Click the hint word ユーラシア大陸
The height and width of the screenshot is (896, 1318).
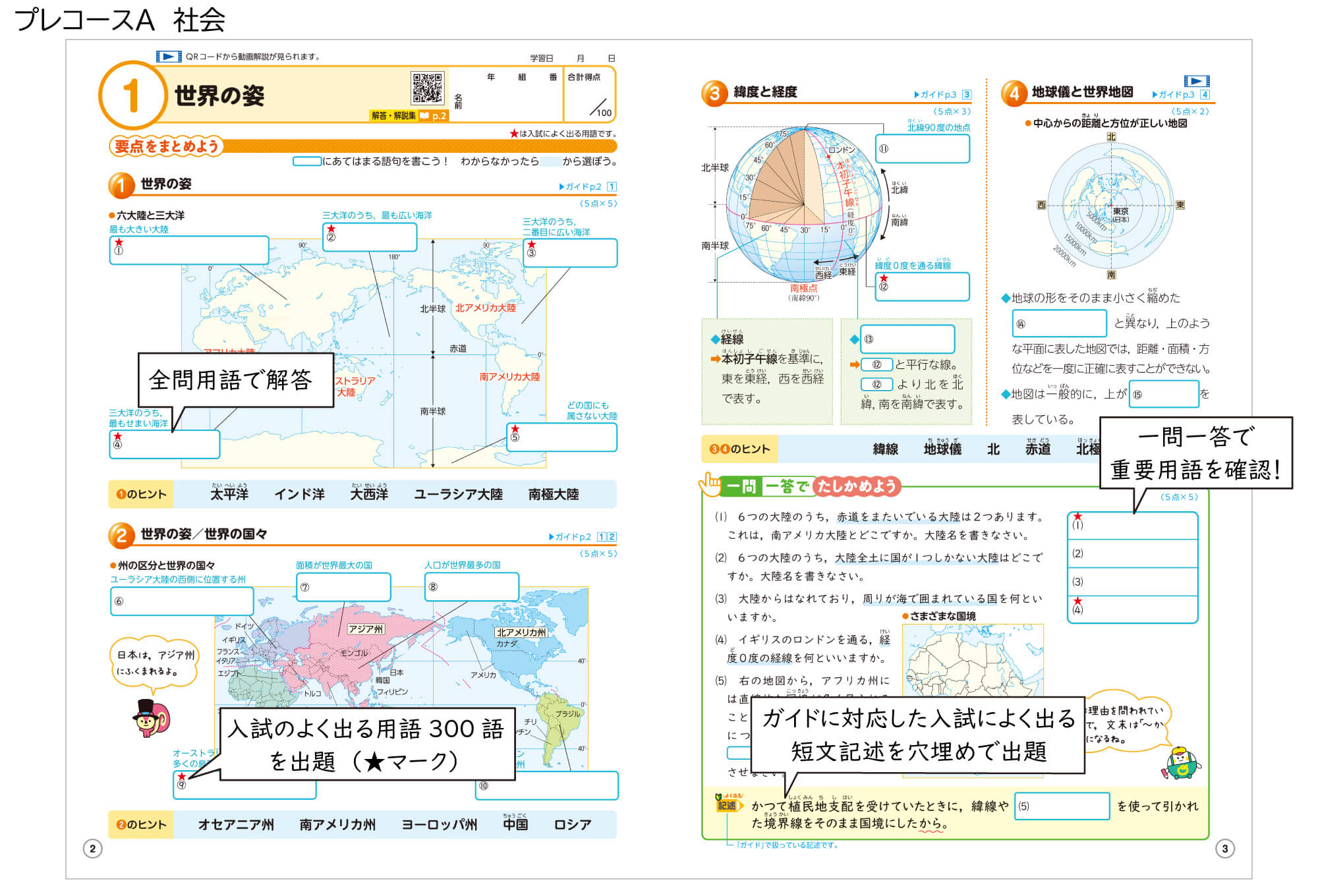(x=458, y=494)
